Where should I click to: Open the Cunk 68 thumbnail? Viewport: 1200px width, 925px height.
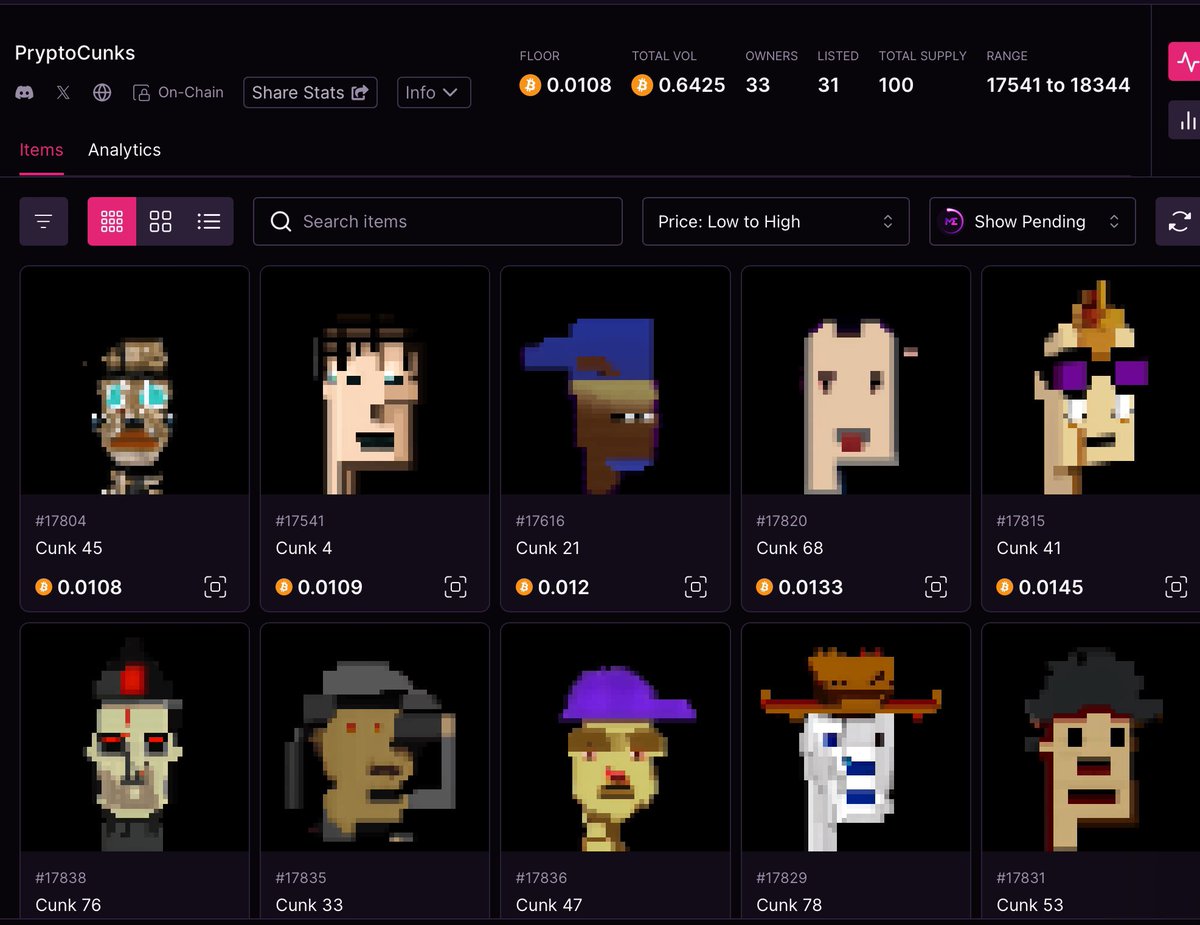tap(856, 381)
